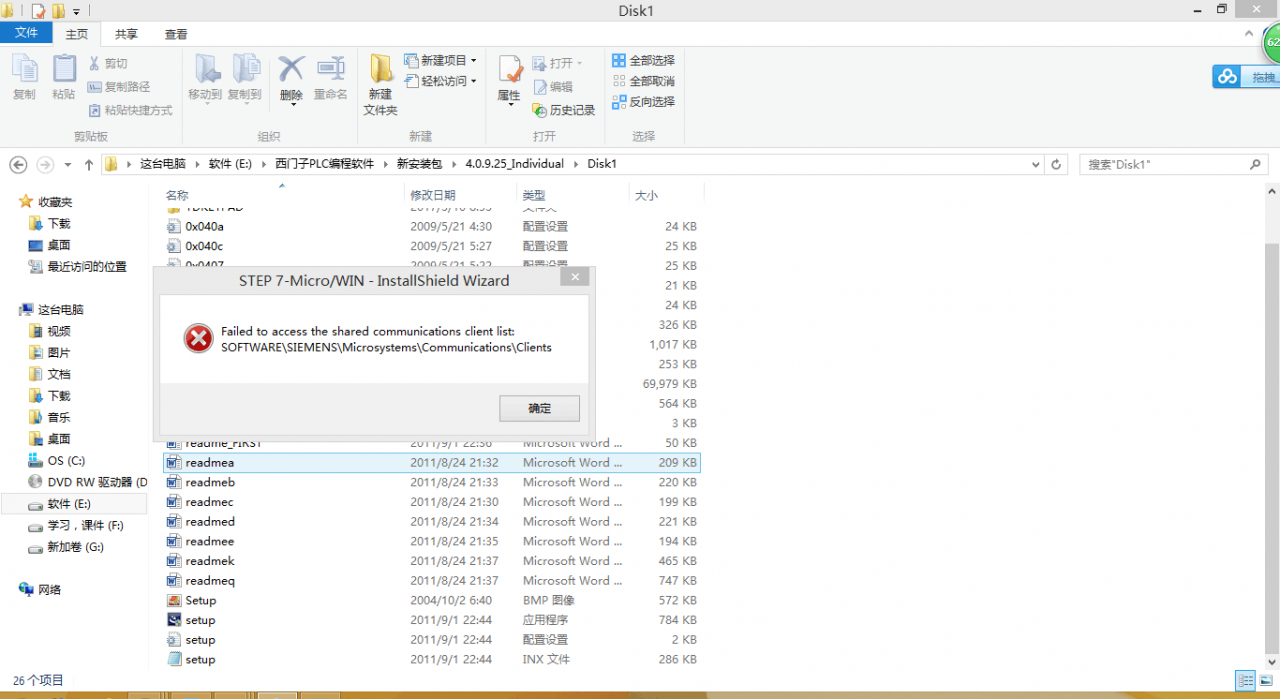Click 全部选择 (Select all) in the ribbon

643,60
